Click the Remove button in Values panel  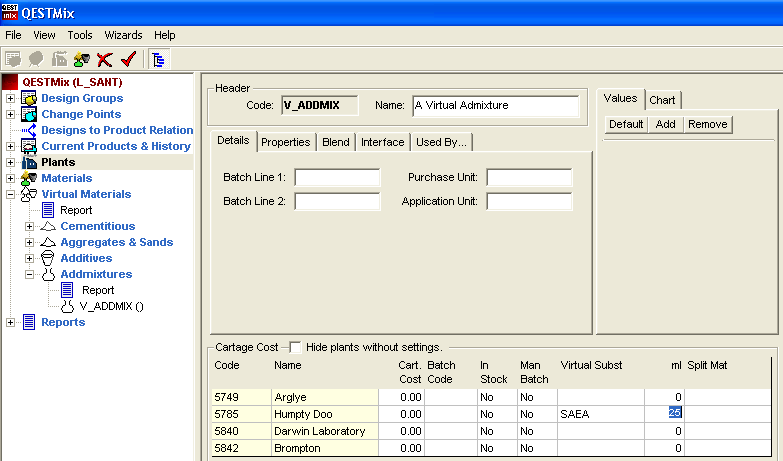point(707,124)
